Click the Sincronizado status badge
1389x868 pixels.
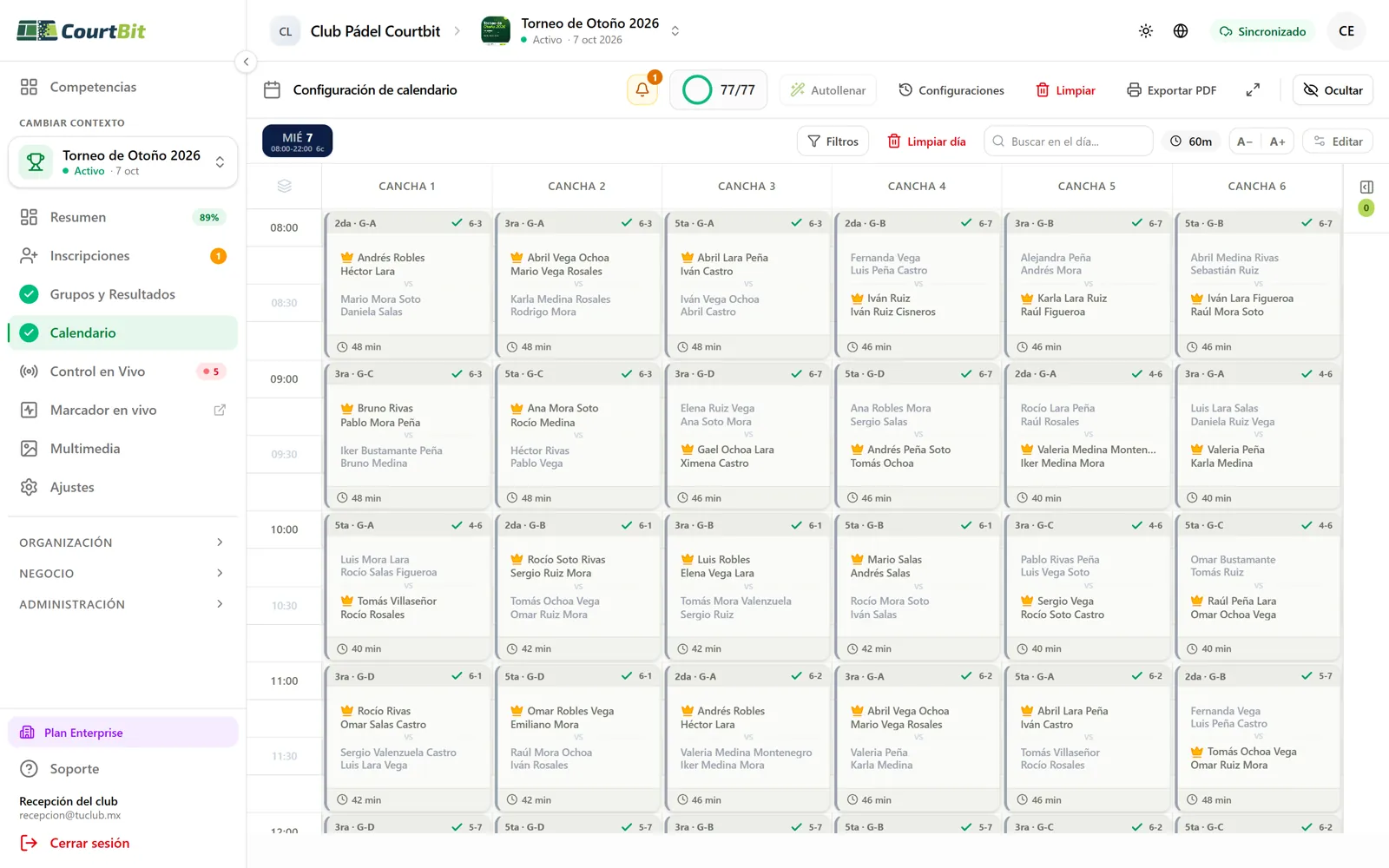1263,31
